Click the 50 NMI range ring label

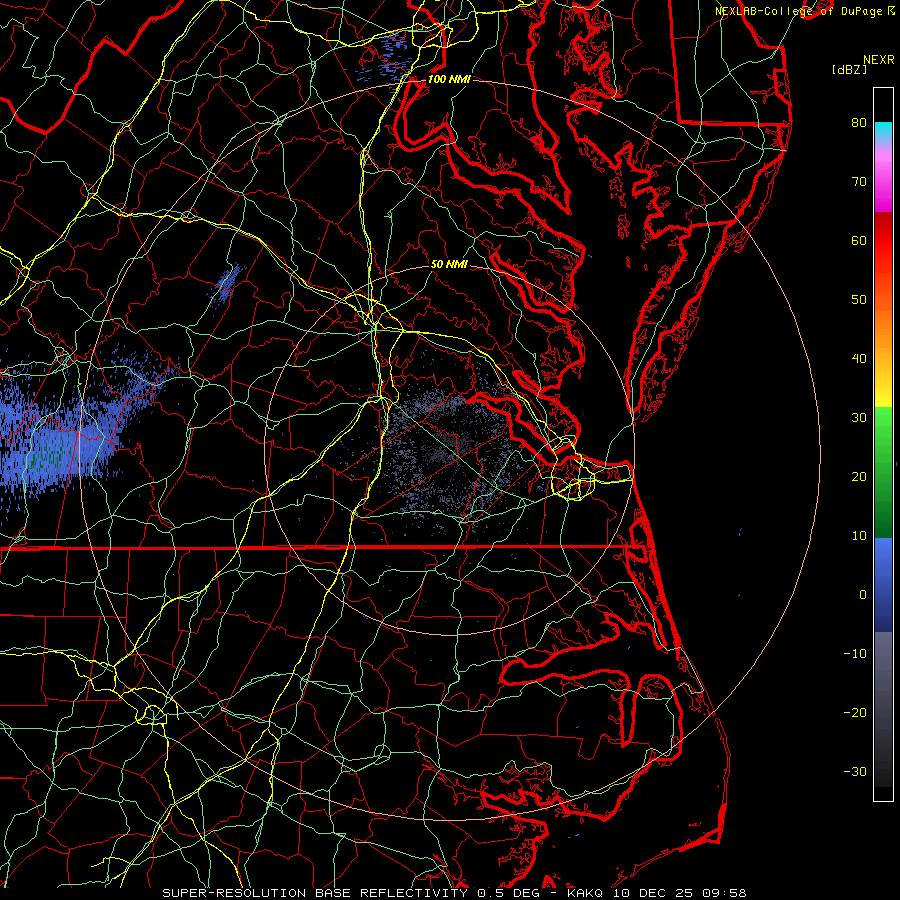pos(449,264)
